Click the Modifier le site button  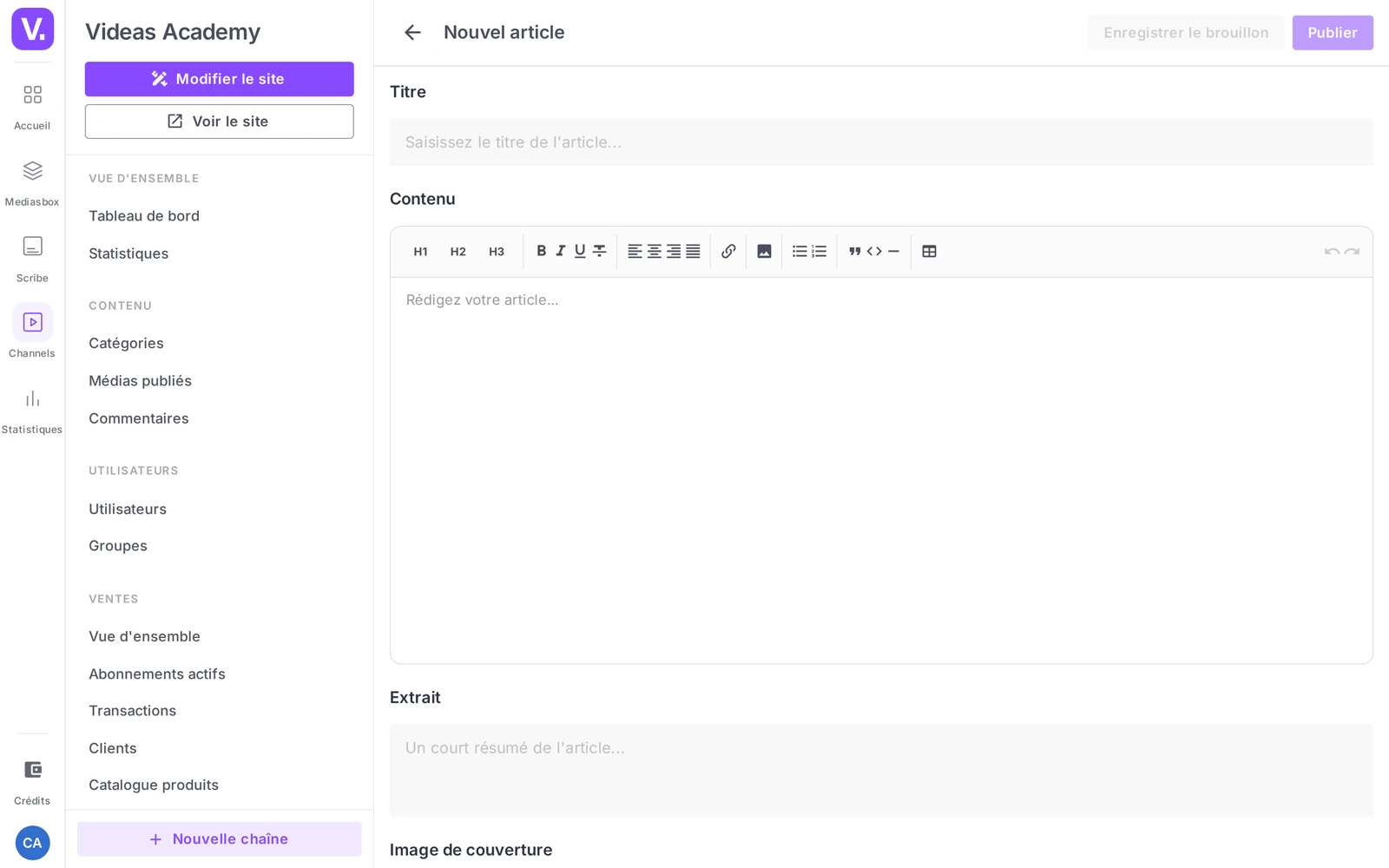[x=219, y=79]
